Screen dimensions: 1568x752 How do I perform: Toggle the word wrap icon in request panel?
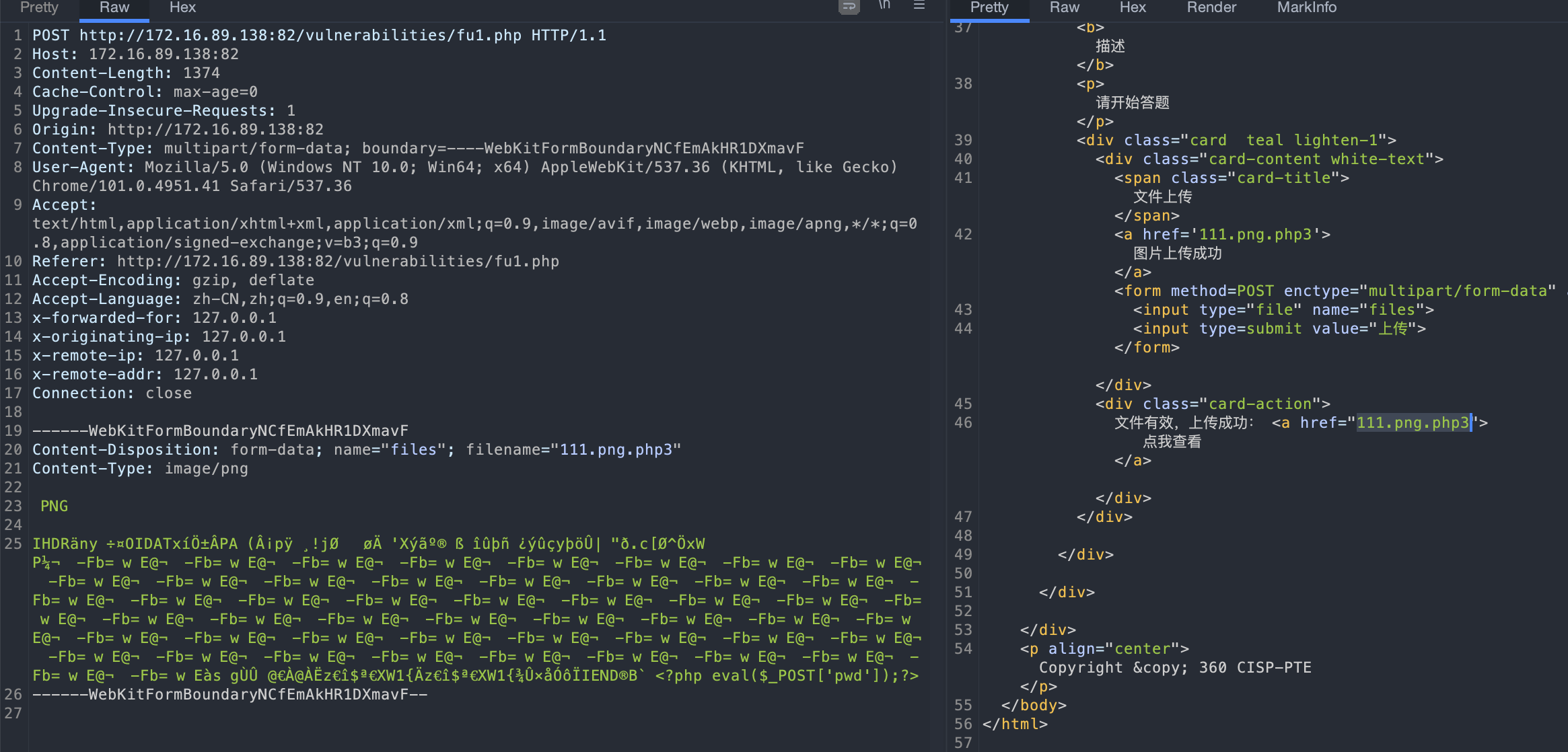click(849, 7)
